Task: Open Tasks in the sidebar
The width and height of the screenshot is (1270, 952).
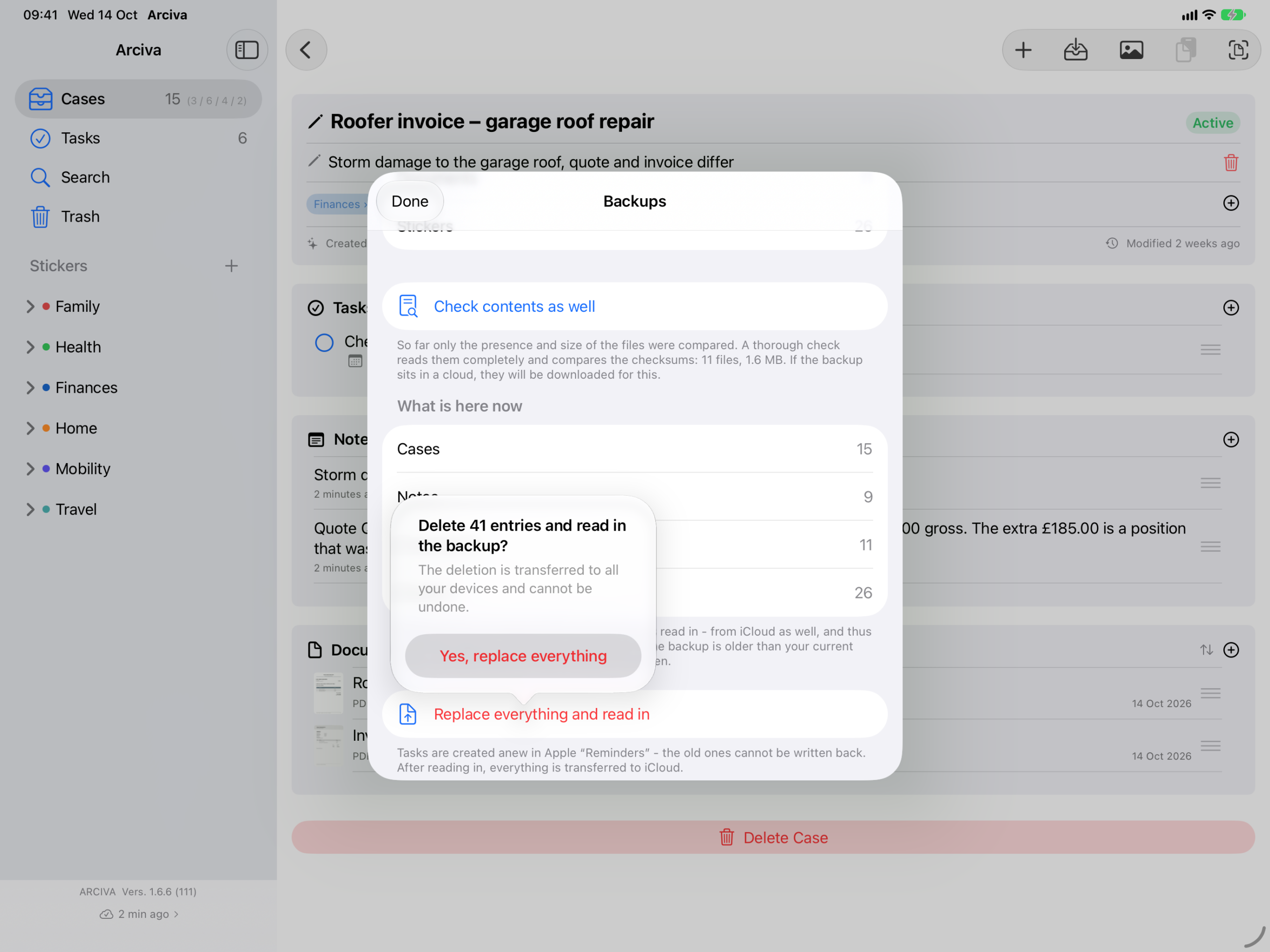Action: 138,138
